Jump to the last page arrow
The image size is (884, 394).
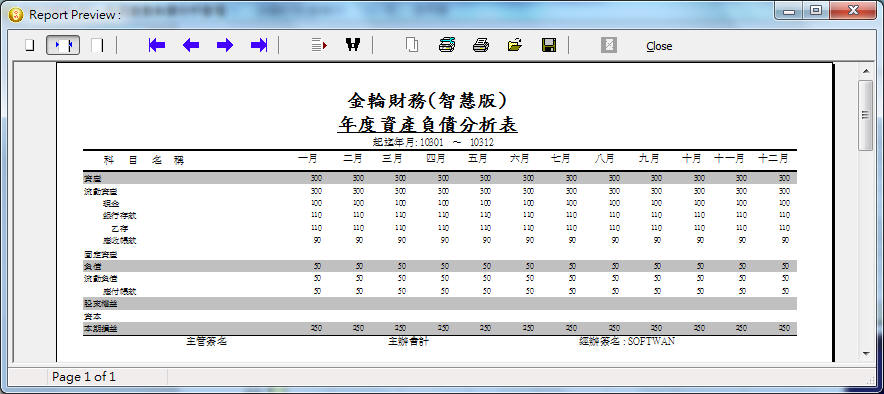tap(259, 46)
